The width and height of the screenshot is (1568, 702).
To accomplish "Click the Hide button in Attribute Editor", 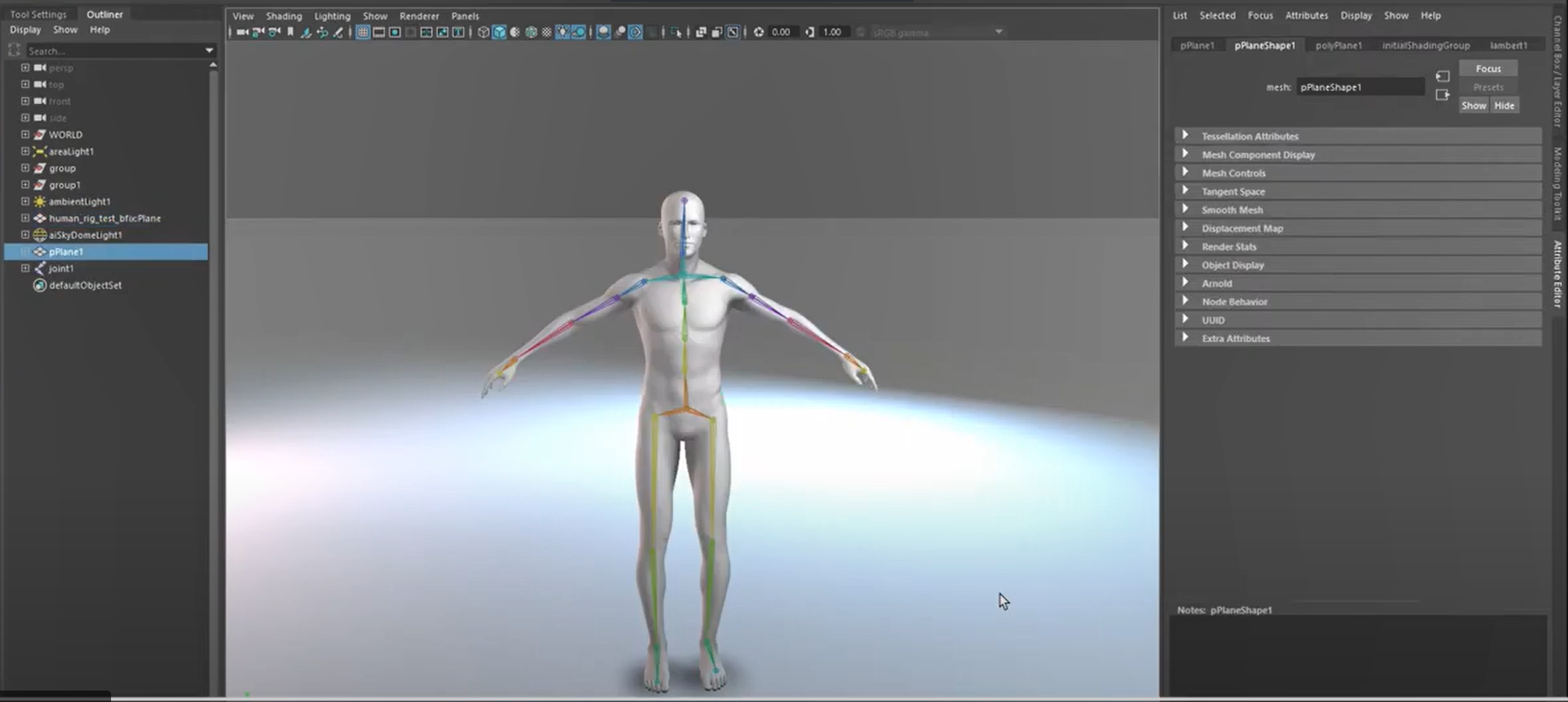I will [x=1504, y=106].
